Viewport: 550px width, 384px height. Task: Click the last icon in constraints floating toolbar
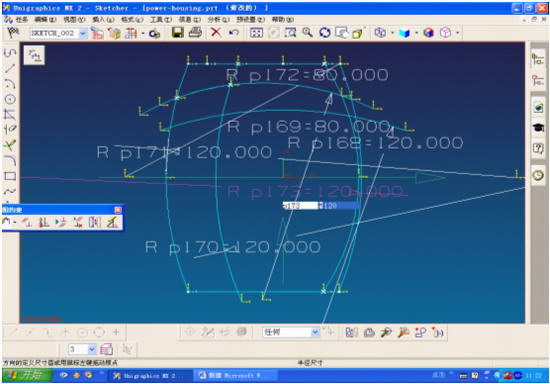click(x=112, y=222)
